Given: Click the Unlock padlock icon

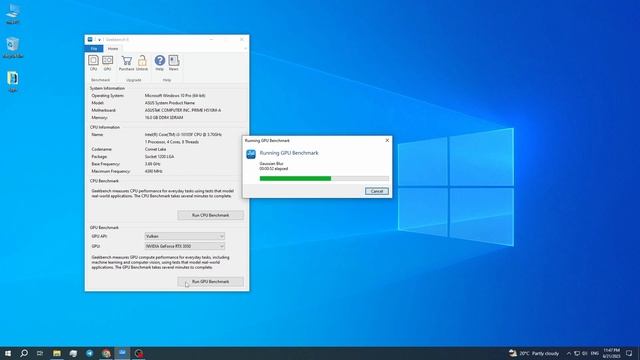Looking at the screenshot, I should click(x=142, y=63).
